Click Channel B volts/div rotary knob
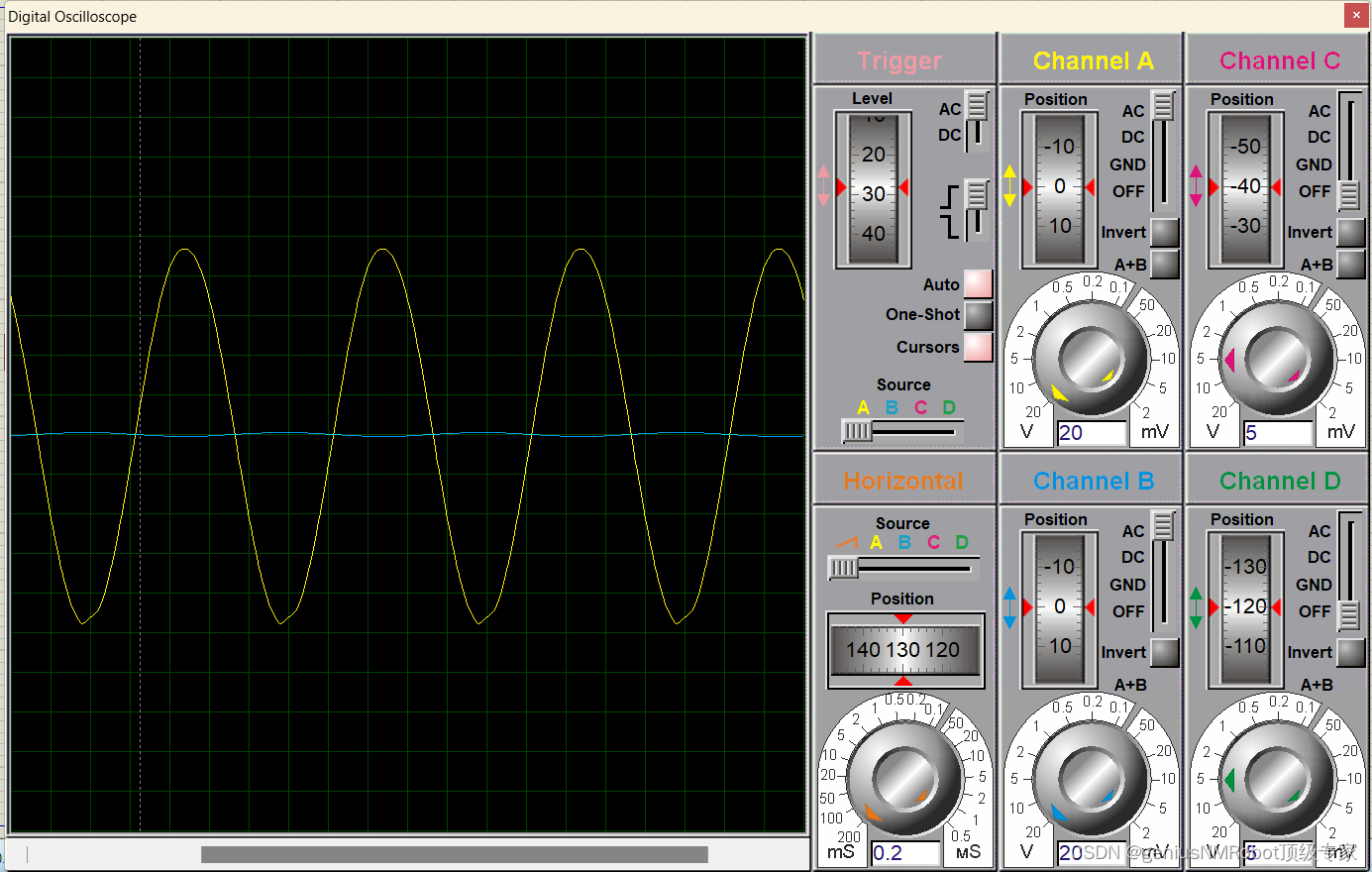The image size is (1372, 872). point(1090,779)
